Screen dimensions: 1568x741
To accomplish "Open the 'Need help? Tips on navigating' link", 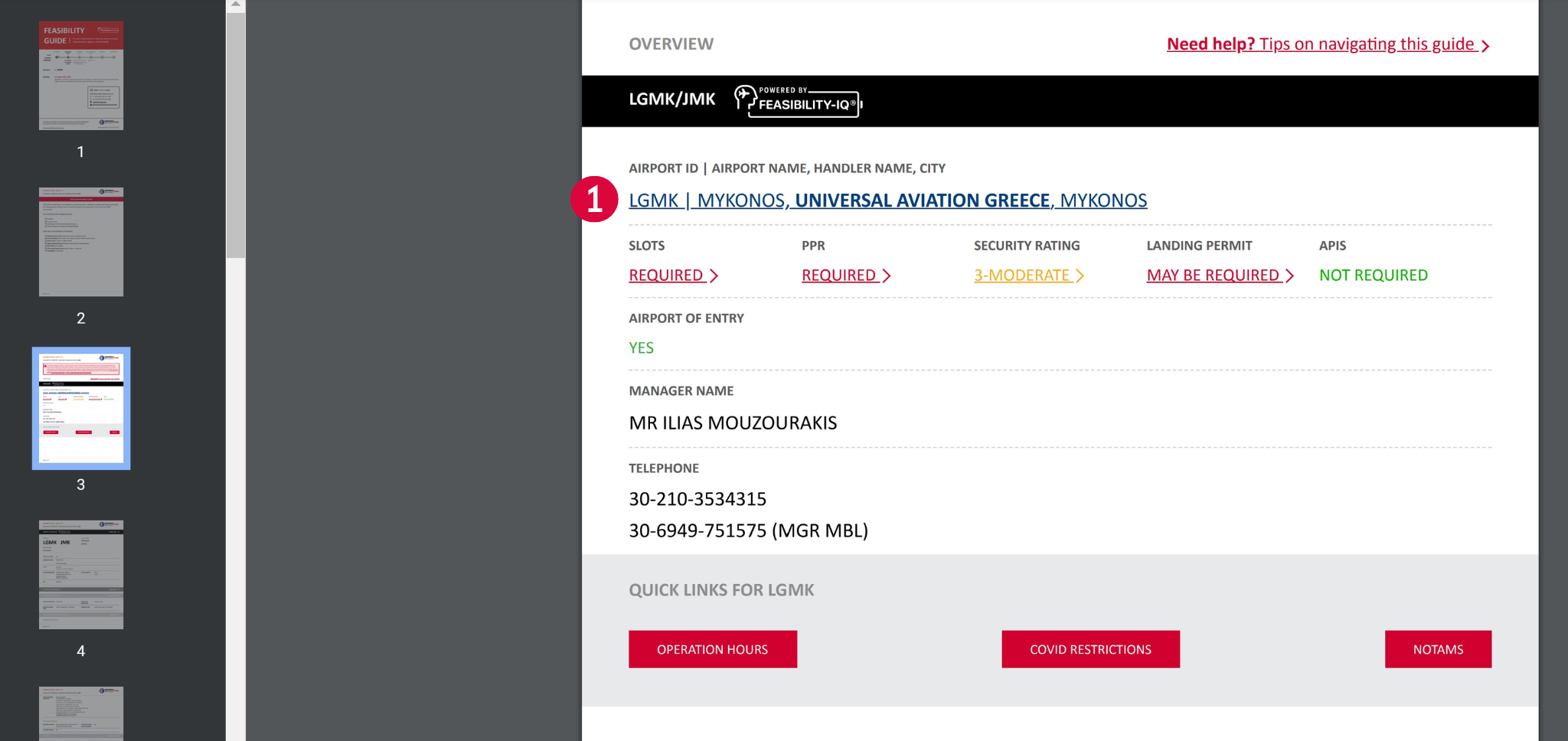I will coord(1328,44).
